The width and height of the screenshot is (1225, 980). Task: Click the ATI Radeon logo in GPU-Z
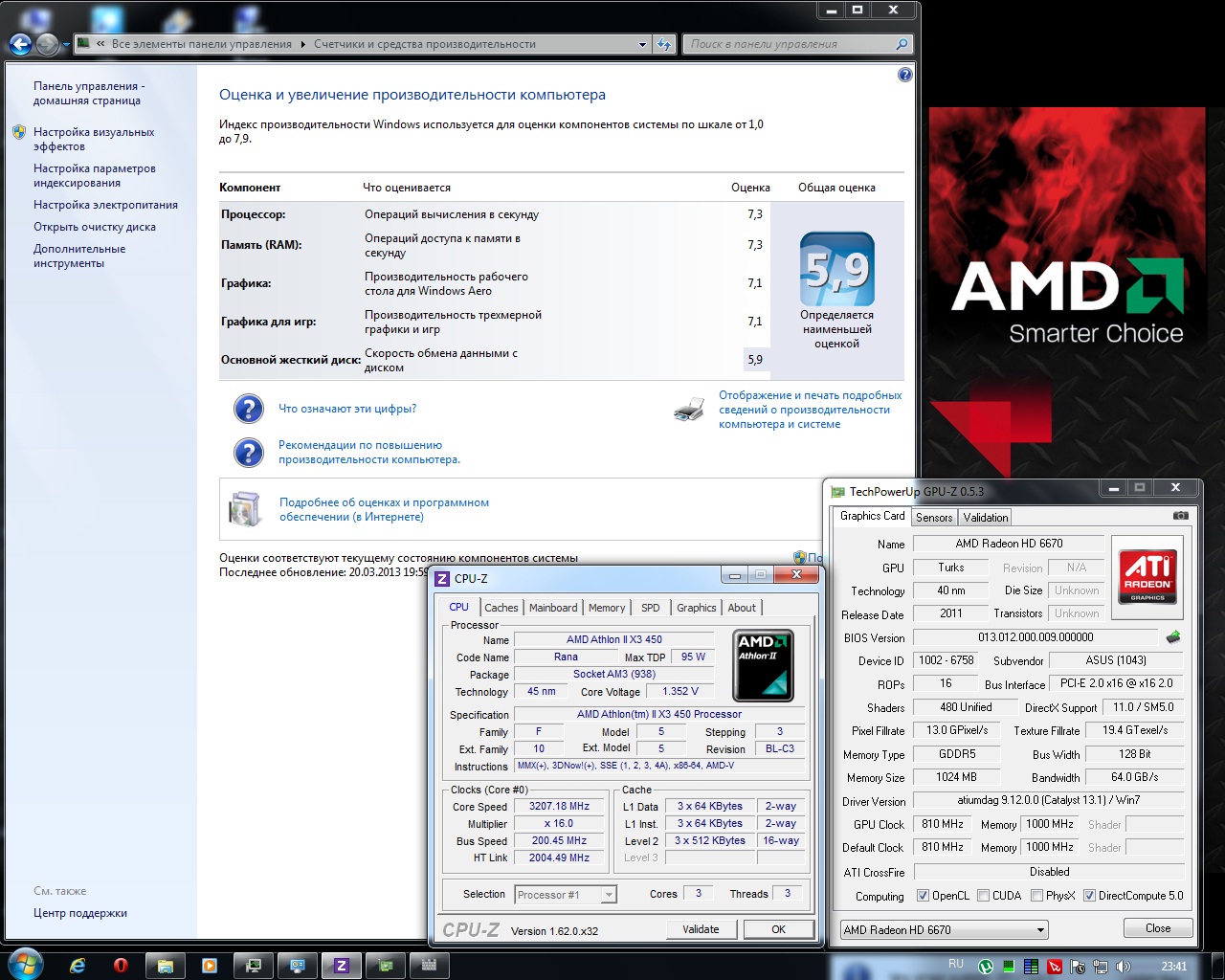(1147, 576)
